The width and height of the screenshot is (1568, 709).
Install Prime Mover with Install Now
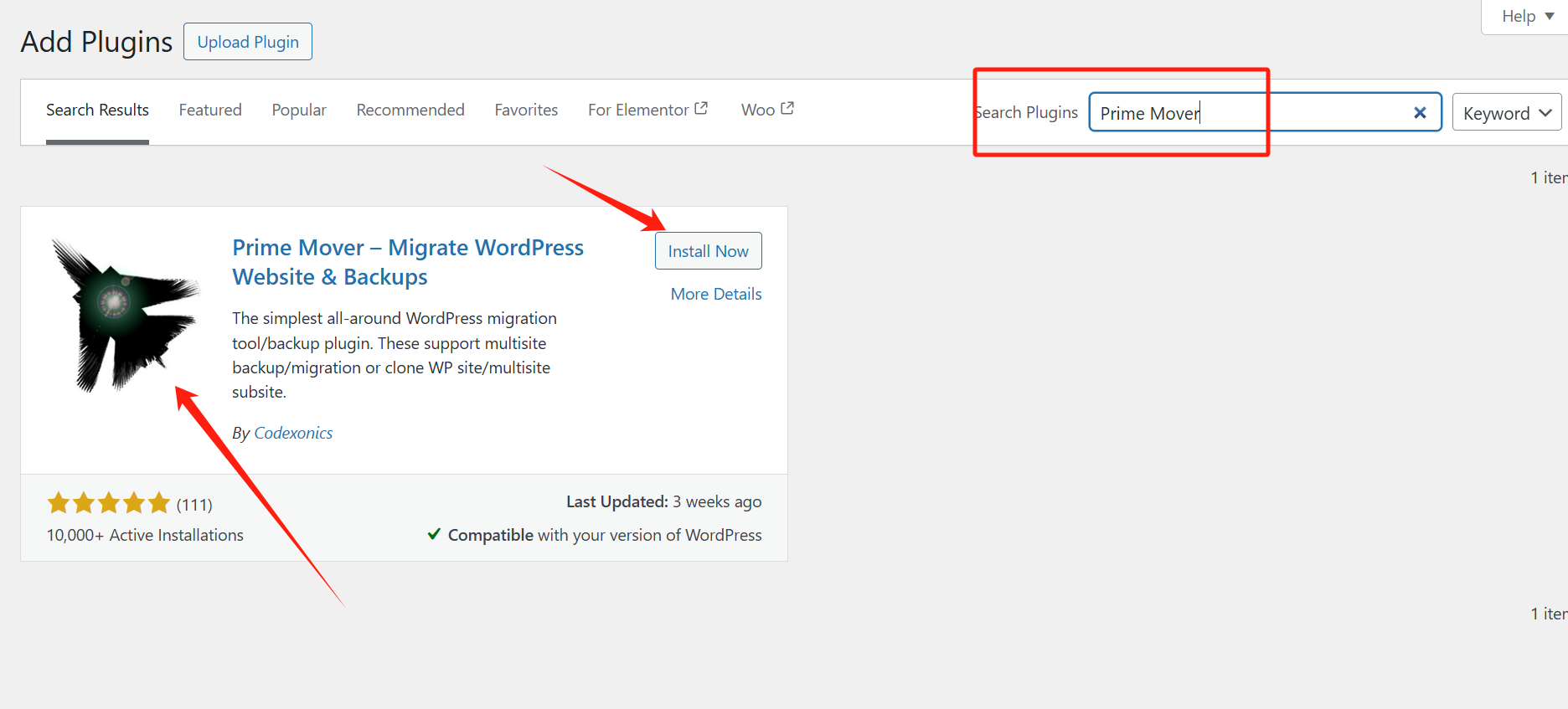click(x=709, y=251)
